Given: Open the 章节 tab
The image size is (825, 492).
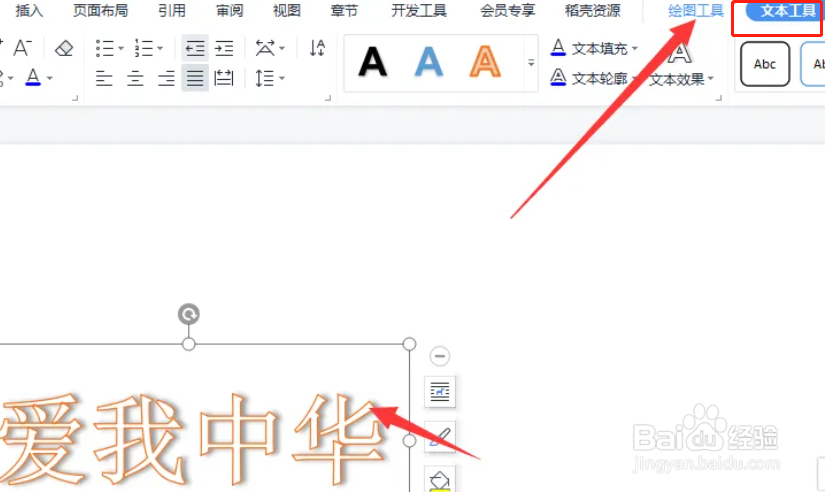Looking at the screenshot, I should pyautogui.click(x=344, y=11).
